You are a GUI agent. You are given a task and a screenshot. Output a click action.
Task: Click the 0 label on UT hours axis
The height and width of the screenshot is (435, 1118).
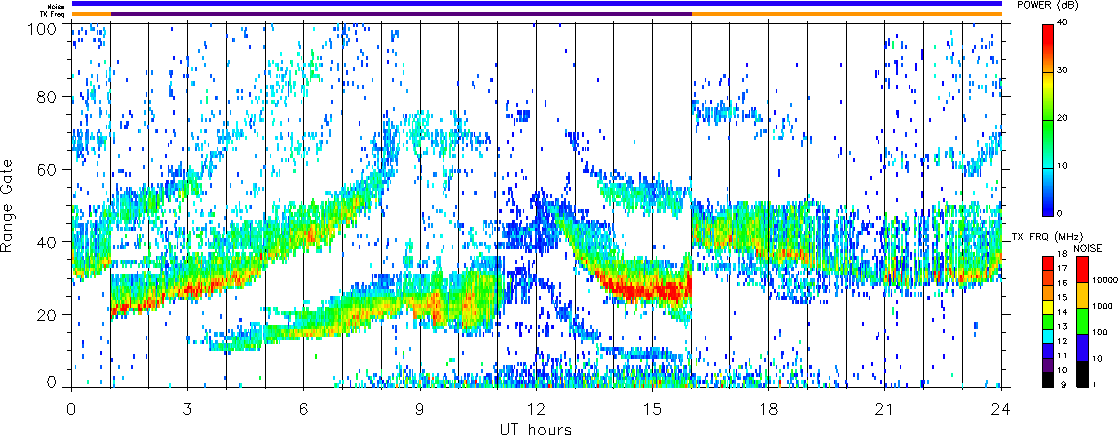click(71, 409)
